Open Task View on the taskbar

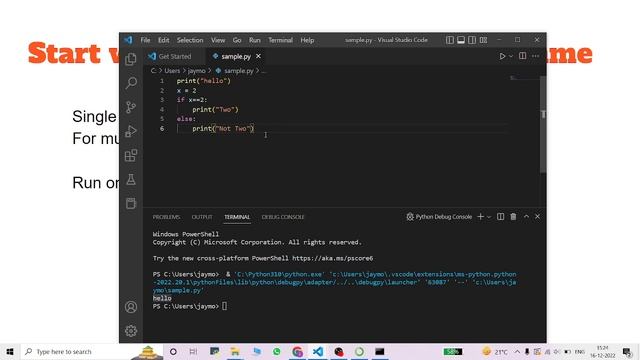point(193,351)
